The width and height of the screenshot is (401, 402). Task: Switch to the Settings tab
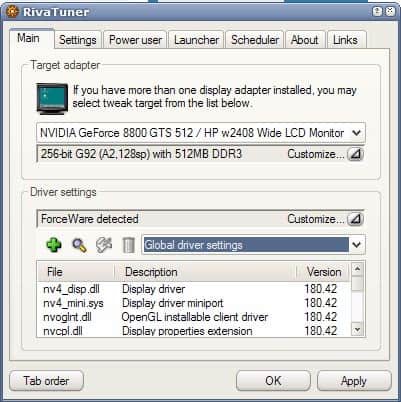pyautogui.click(x=78, y=40)
